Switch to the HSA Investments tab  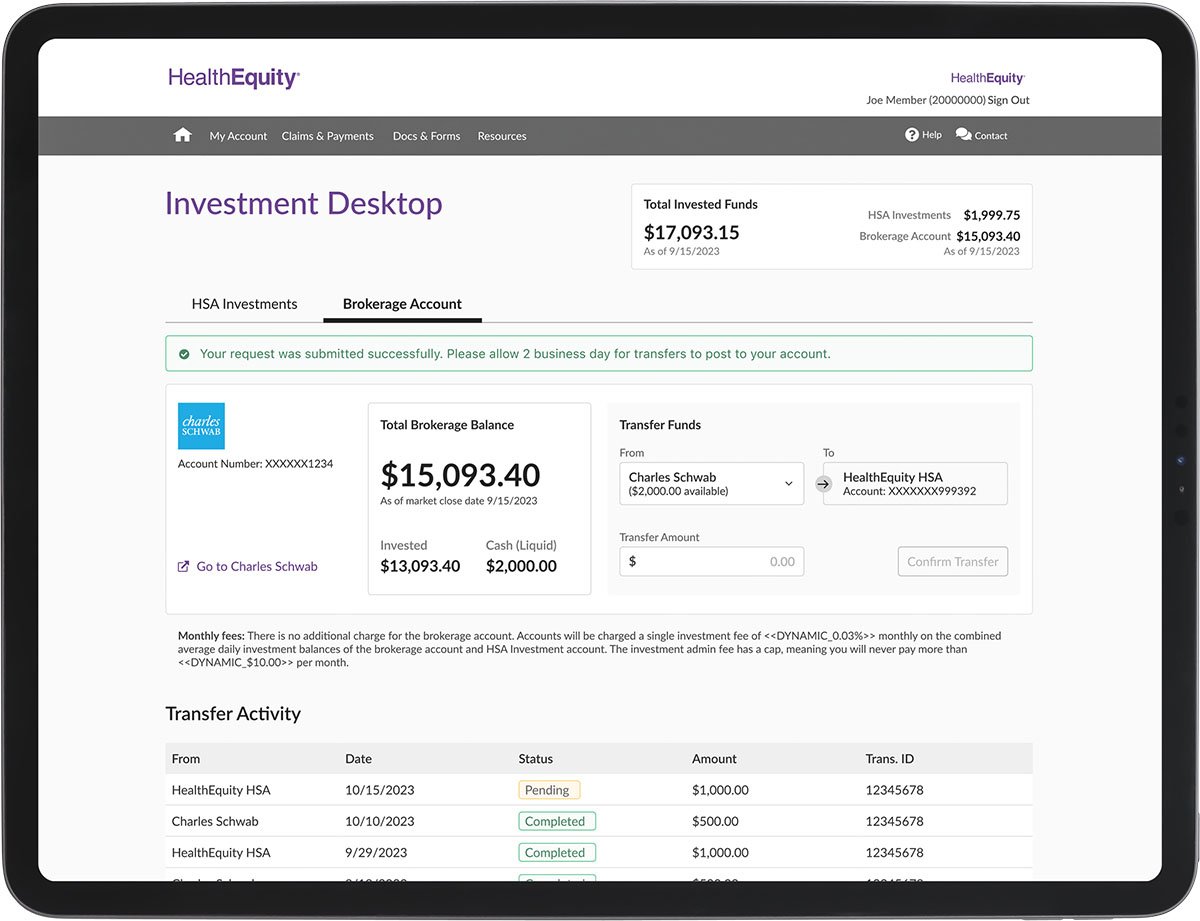[244, 304]
